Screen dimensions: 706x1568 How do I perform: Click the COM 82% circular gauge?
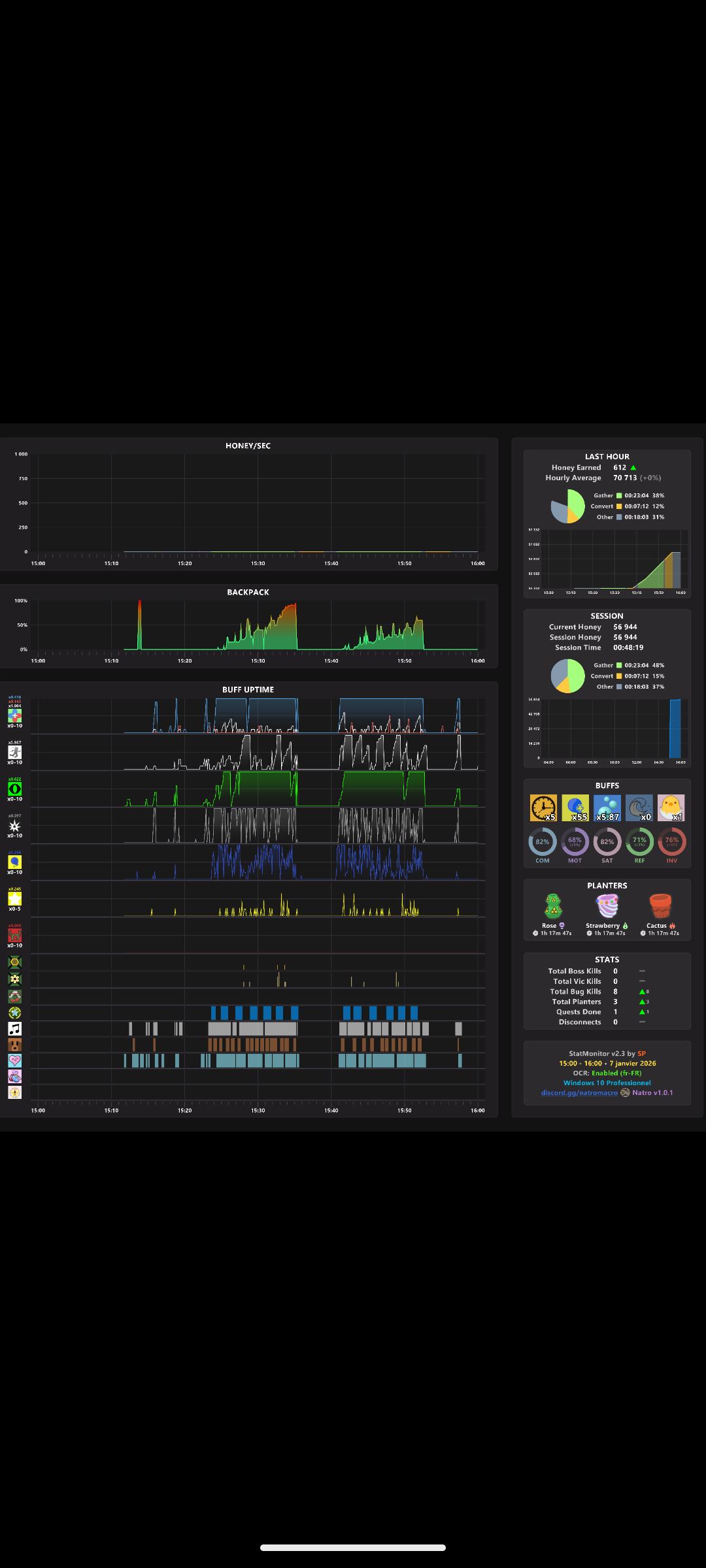(543, 842)
